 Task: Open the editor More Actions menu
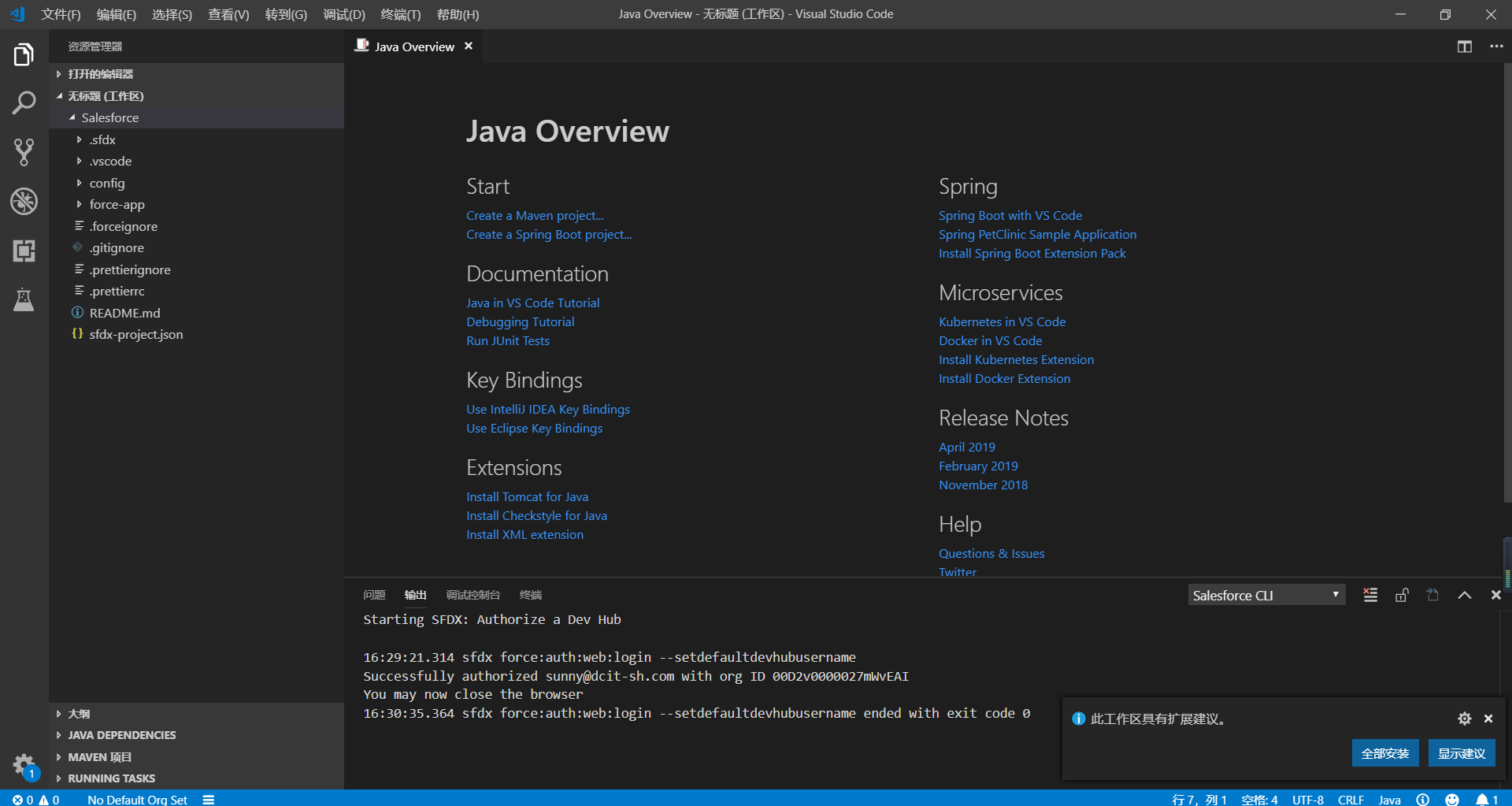pos(1496,46)
